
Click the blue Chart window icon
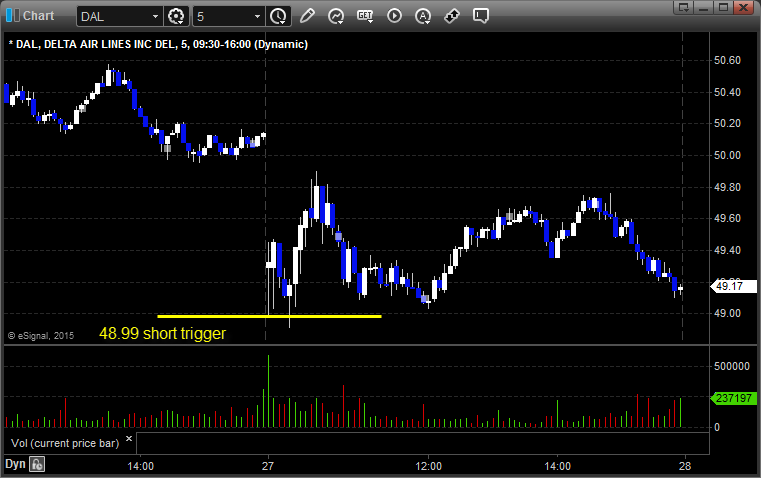(13, 16)
